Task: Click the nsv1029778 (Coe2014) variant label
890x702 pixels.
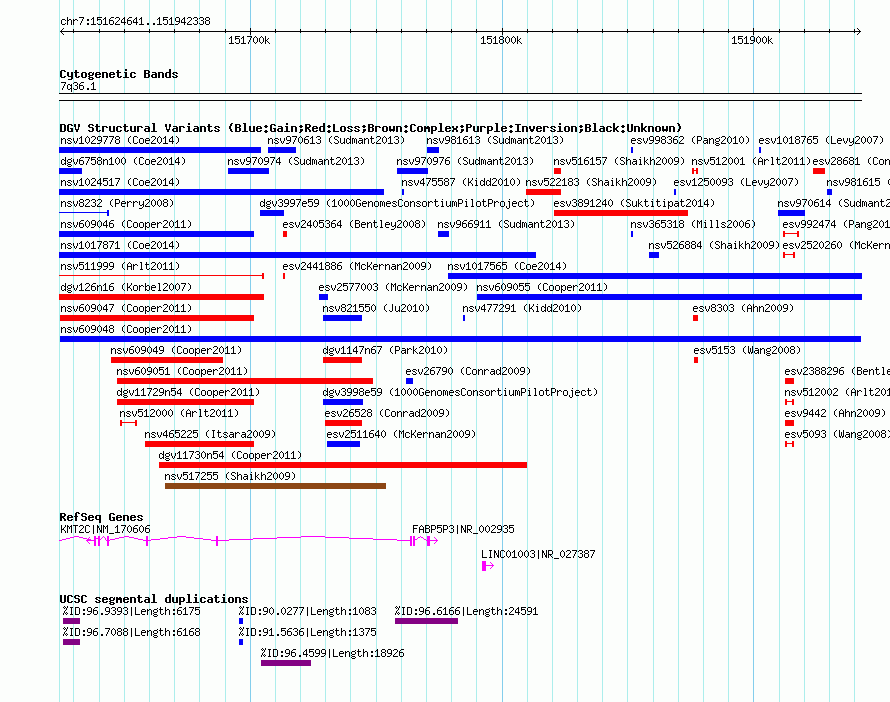Action: 120,140
